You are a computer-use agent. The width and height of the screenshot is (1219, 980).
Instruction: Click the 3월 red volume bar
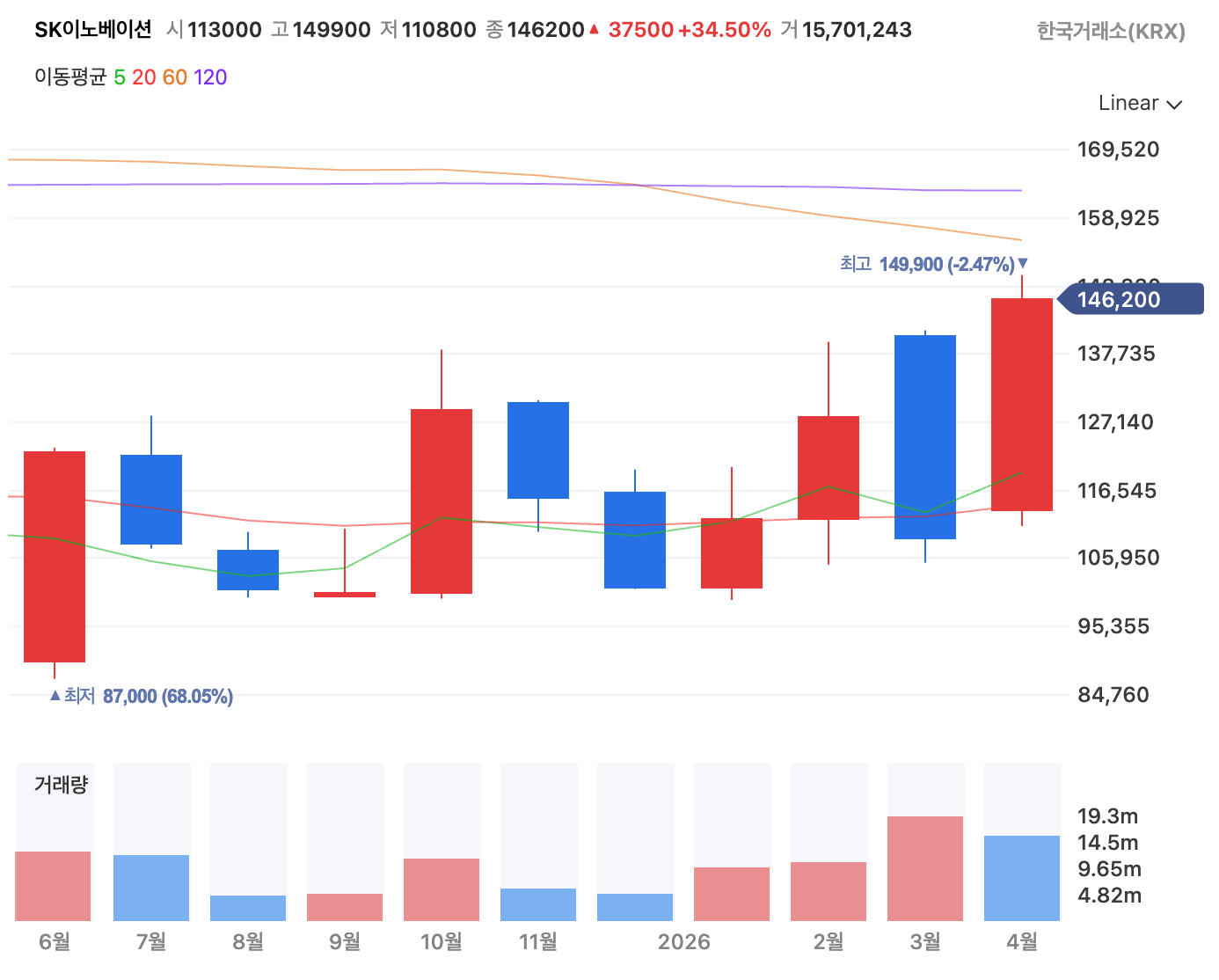pos(925,868)
